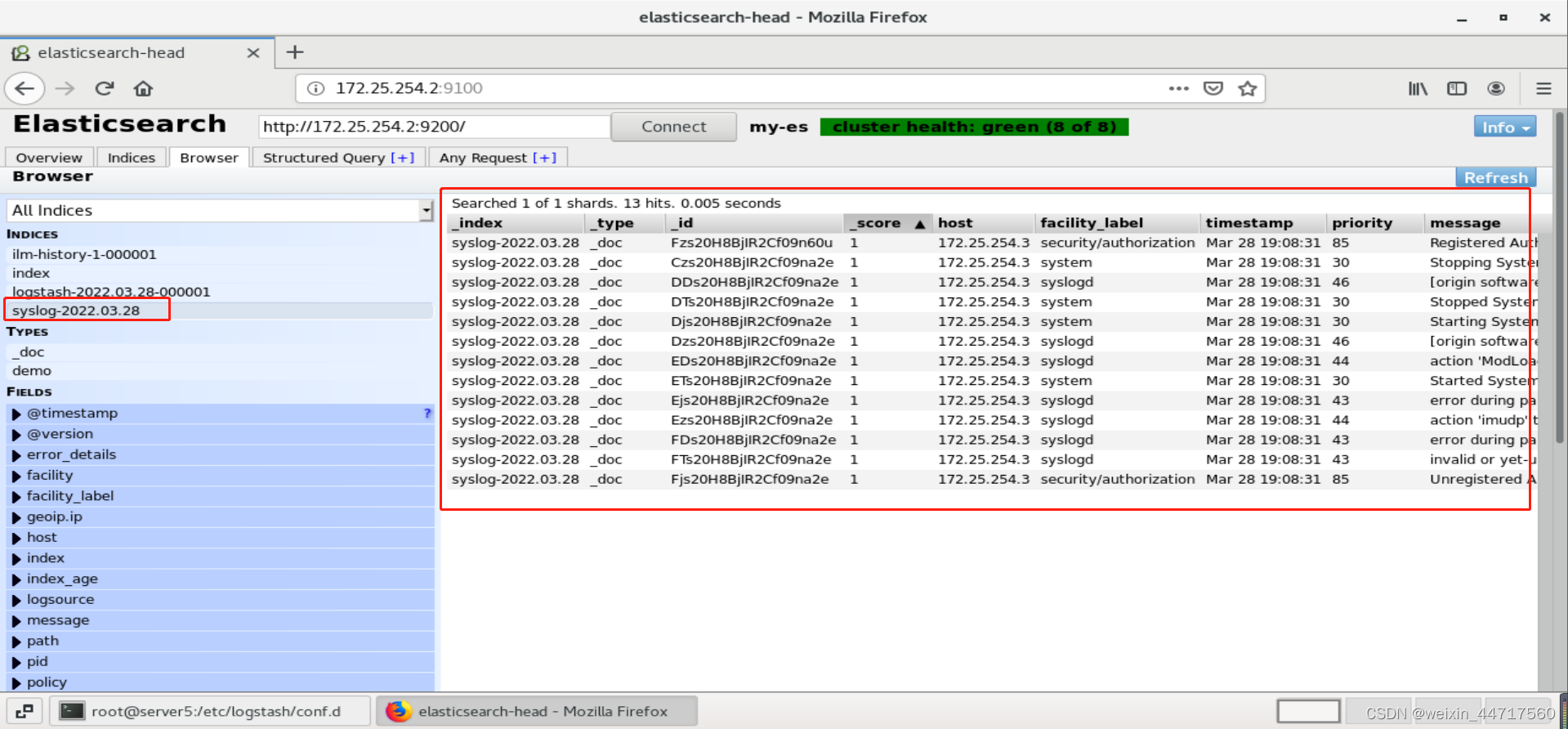Select the logstash-2022.03.28-000001 index
The width and height of the screenshot is (1568, 729).
[x=219, y=292]
